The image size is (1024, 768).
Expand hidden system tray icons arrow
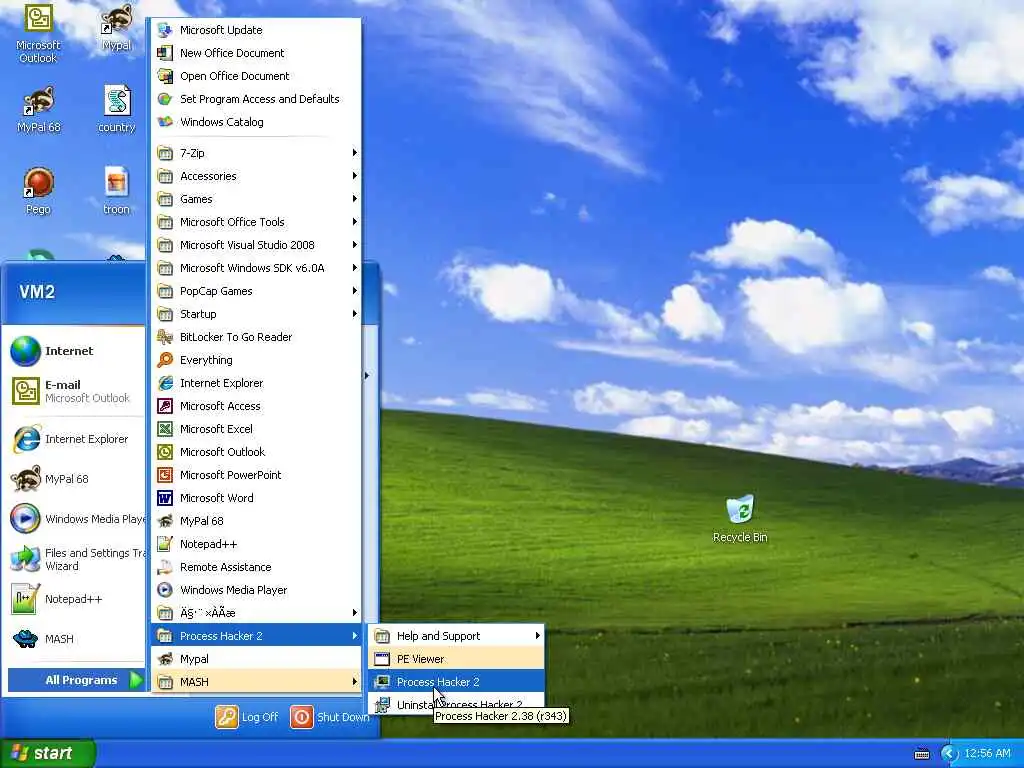pyautogui.click(x=949, y=754)
